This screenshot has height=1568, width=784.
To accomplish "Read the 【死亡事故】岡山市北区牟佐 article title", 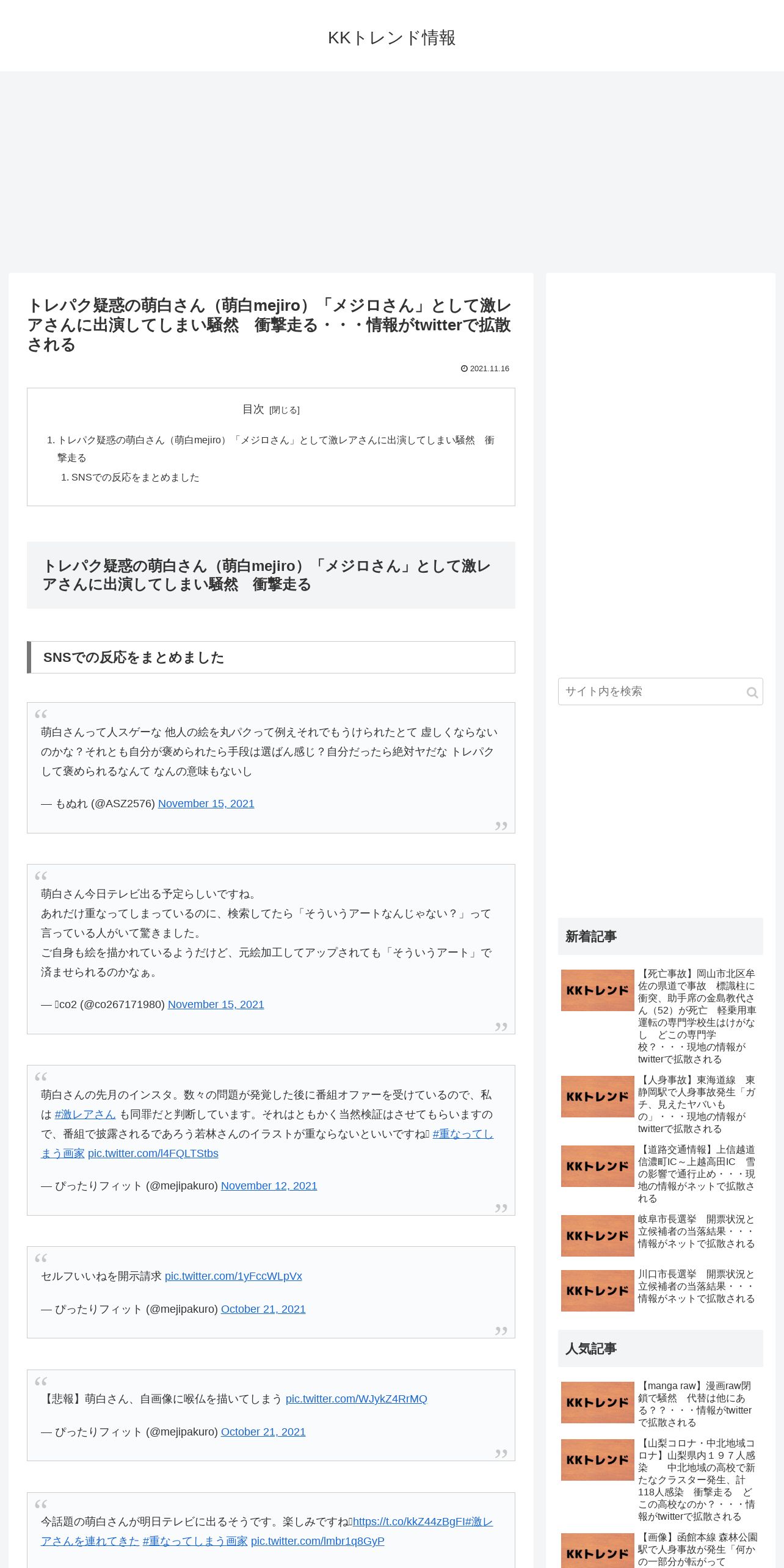I will [x=697, y=1017].
